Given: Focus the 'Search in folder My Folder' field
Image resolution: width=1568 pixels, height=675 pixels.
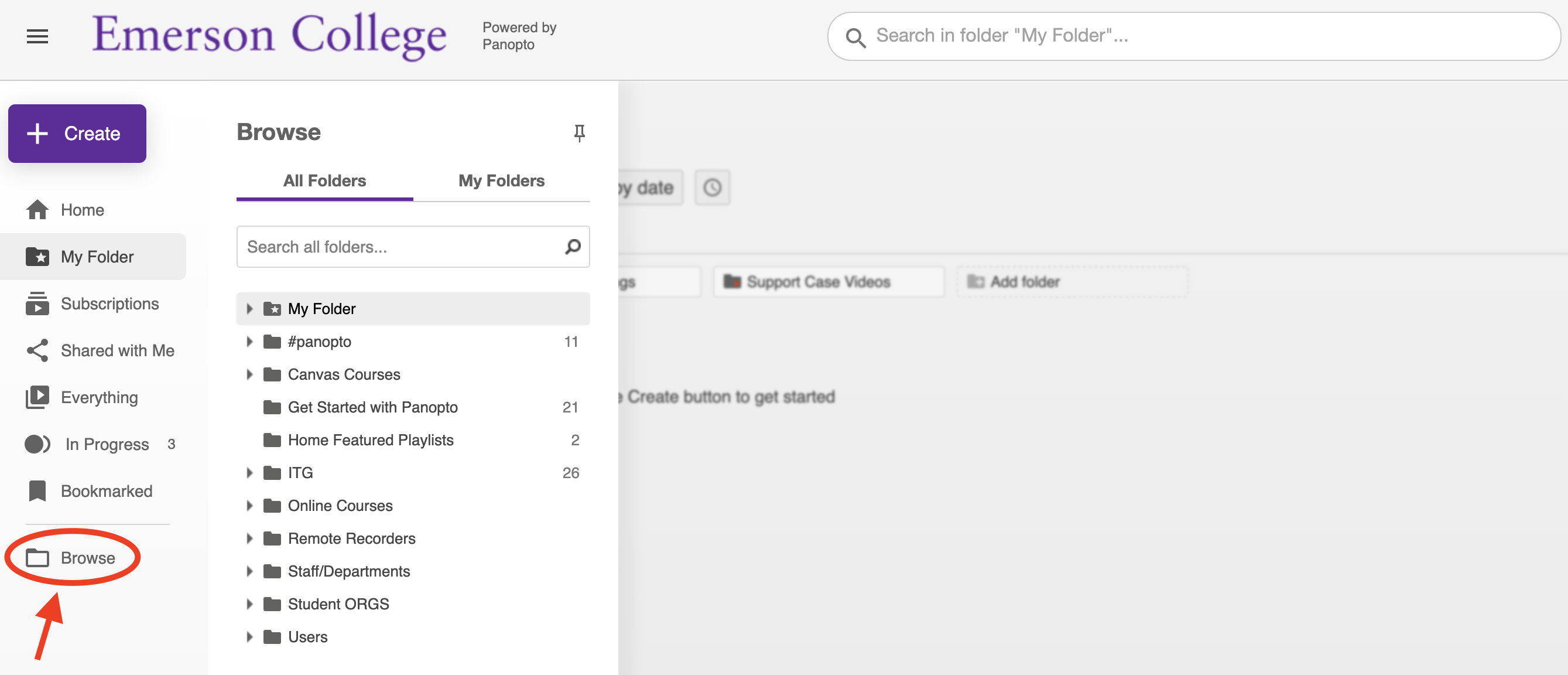Looking at the screenshot, I should click(1193, 36).
